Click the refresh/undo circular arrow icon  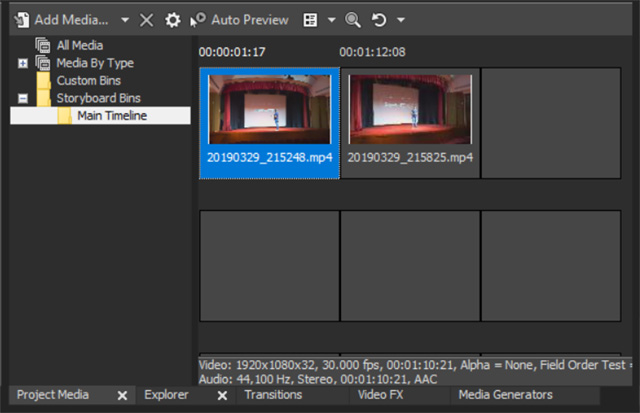pos(379,20)
